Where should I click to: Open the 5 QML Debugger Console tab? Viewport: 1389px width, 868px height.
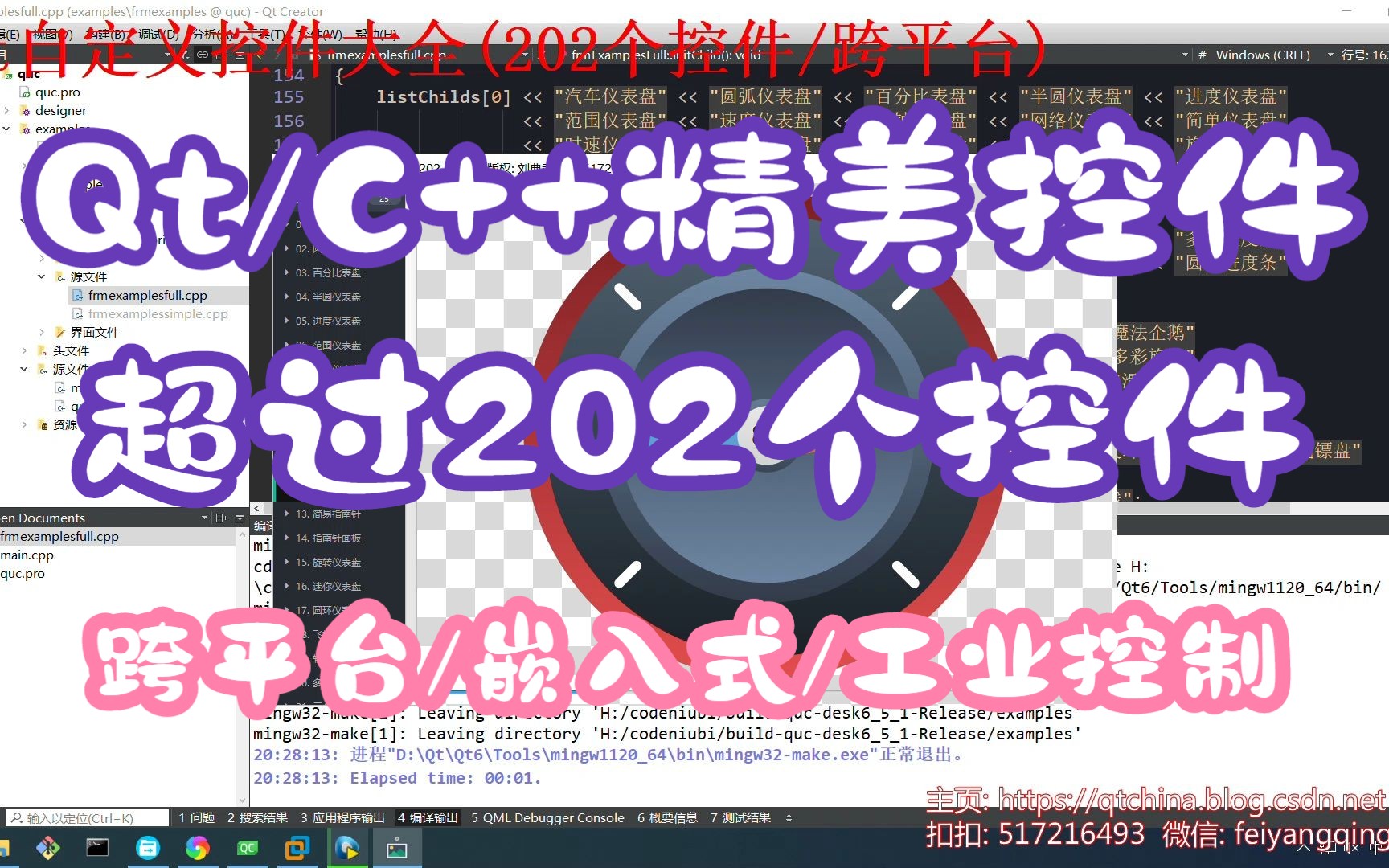[547, 818]
